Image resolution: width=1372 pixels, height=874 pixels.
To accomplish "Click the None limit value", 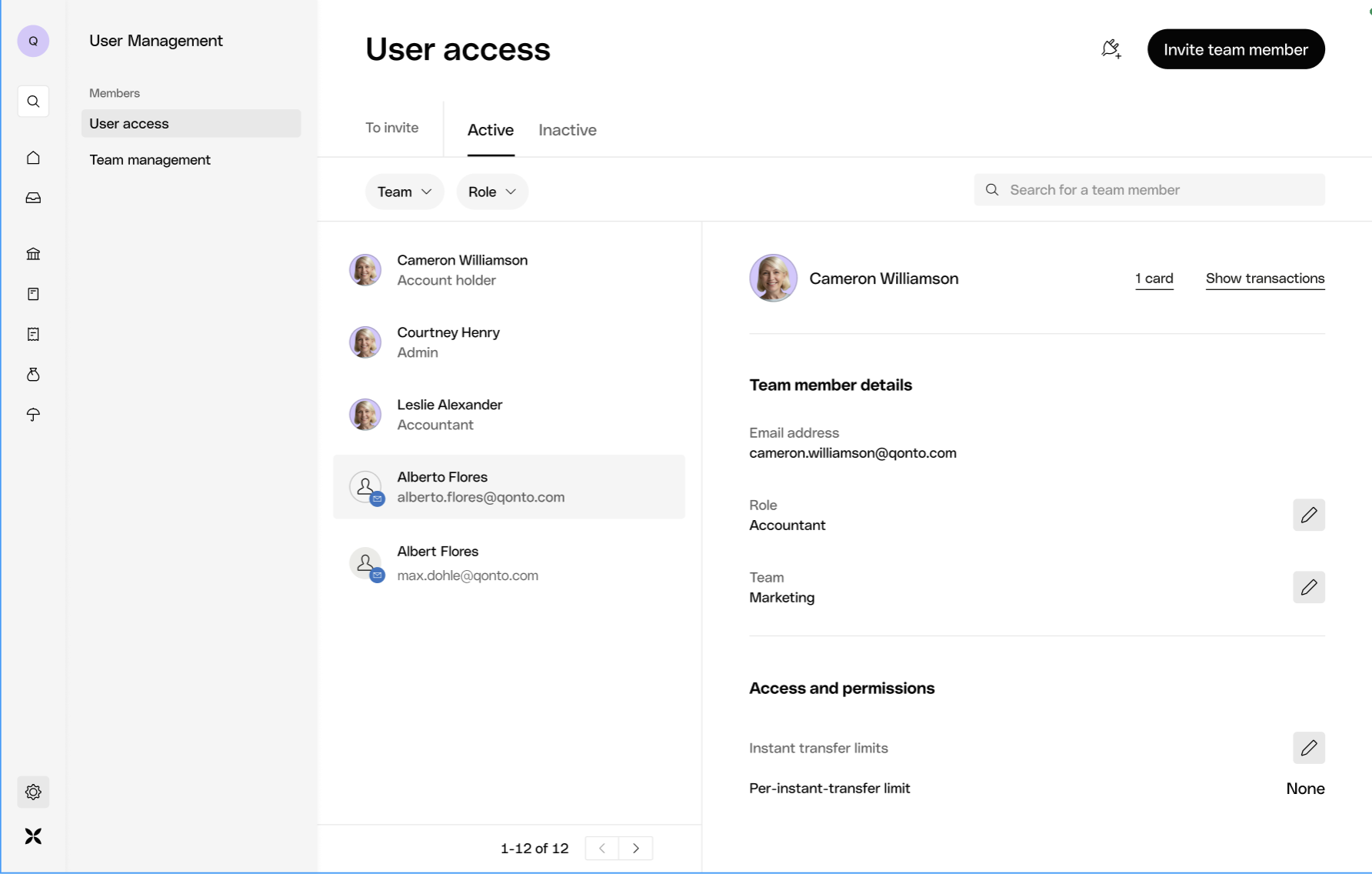I will (x=1305, y=789).
